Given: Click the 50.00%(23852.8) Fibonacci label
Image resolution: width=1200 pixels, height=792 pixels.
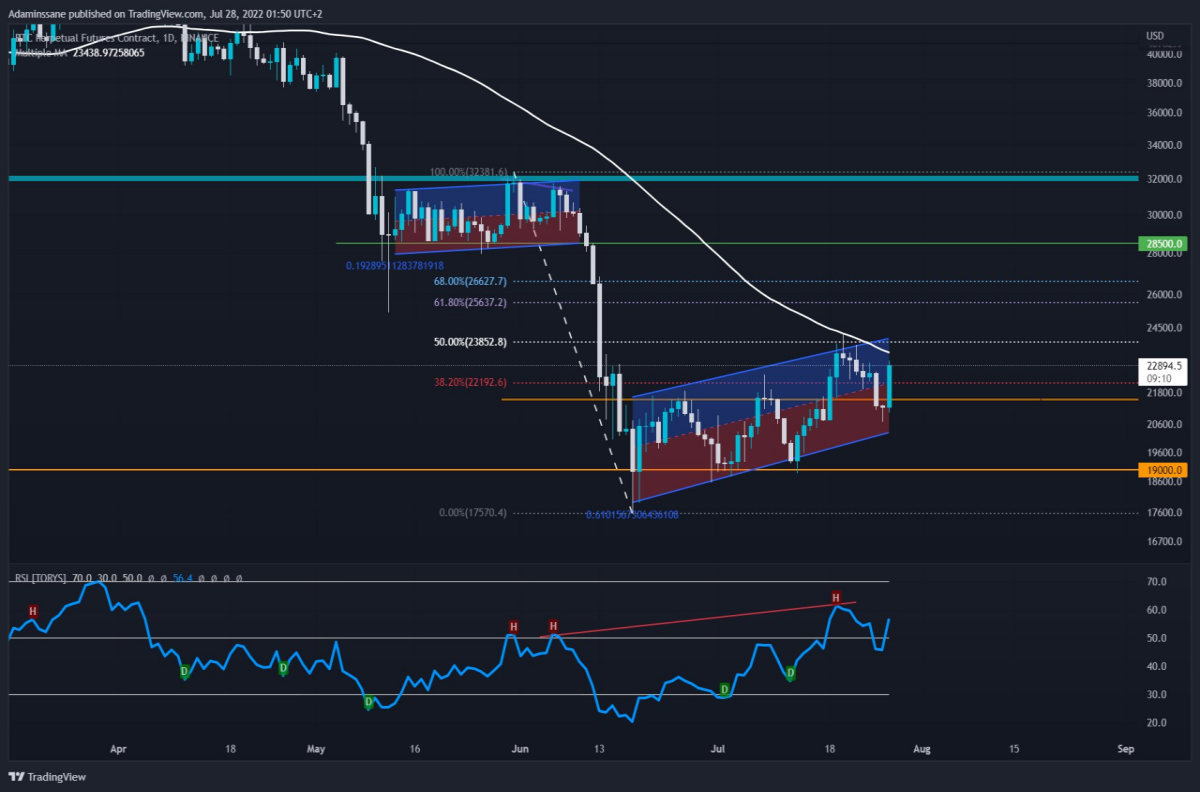Looking at the screenshot, I should [470, 342].
